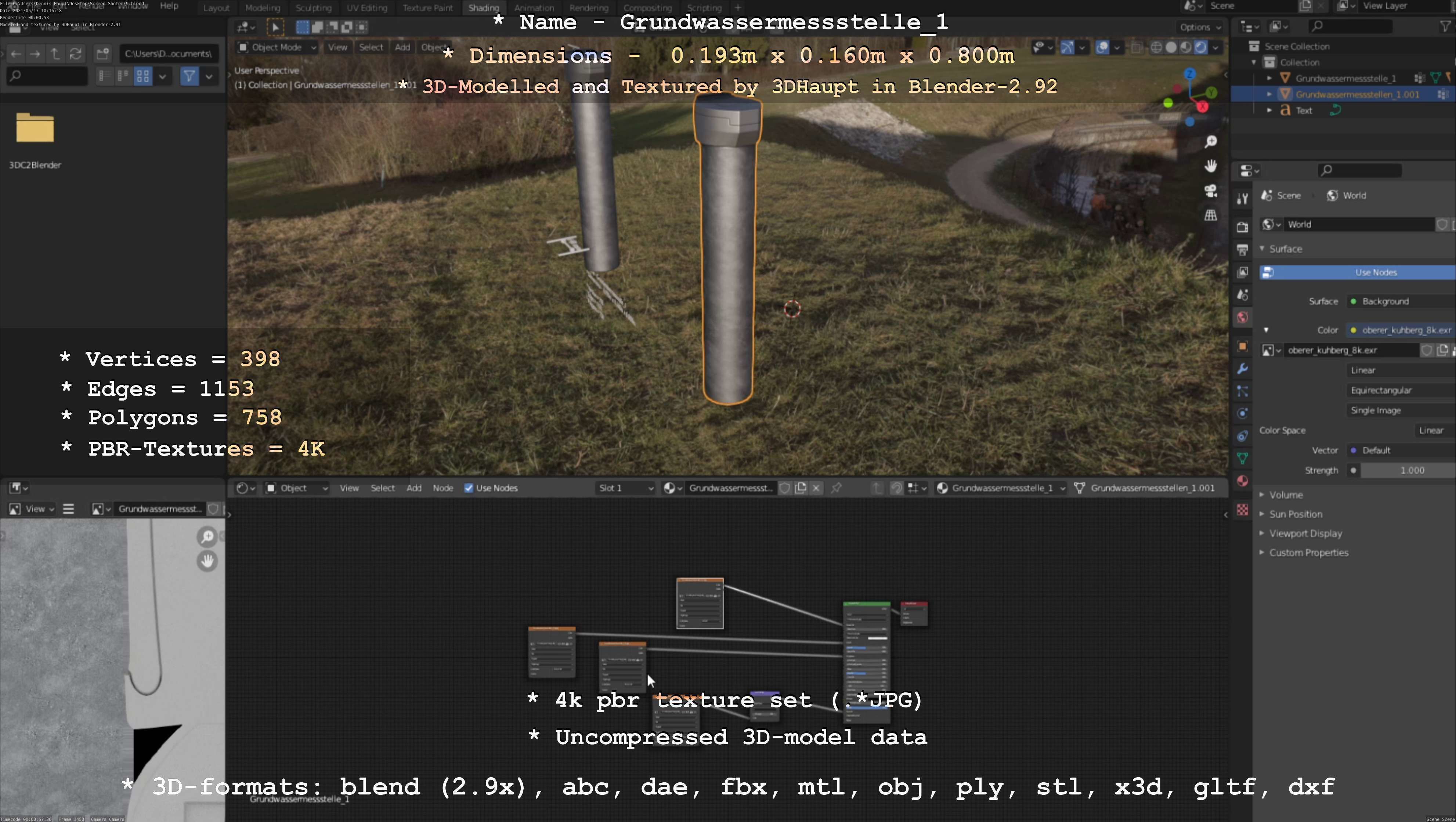
Task: Toggle the file browser filter funnel
Action: pos(189,76)
